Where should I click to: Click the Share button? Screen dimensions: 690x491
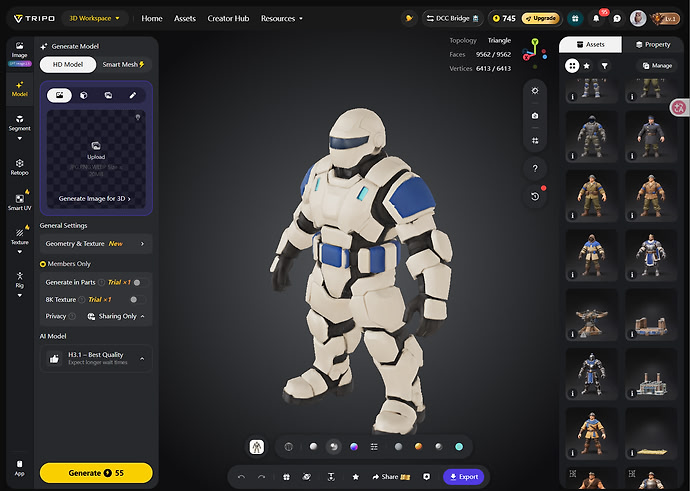click(x=390, y=476)
